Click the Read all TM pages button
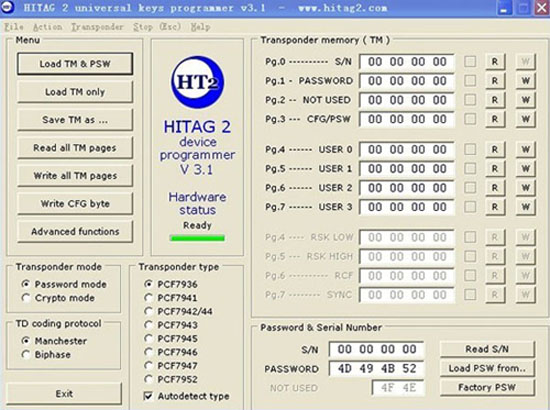The width and height of the screenshot is (550, 410). (75, 148)
